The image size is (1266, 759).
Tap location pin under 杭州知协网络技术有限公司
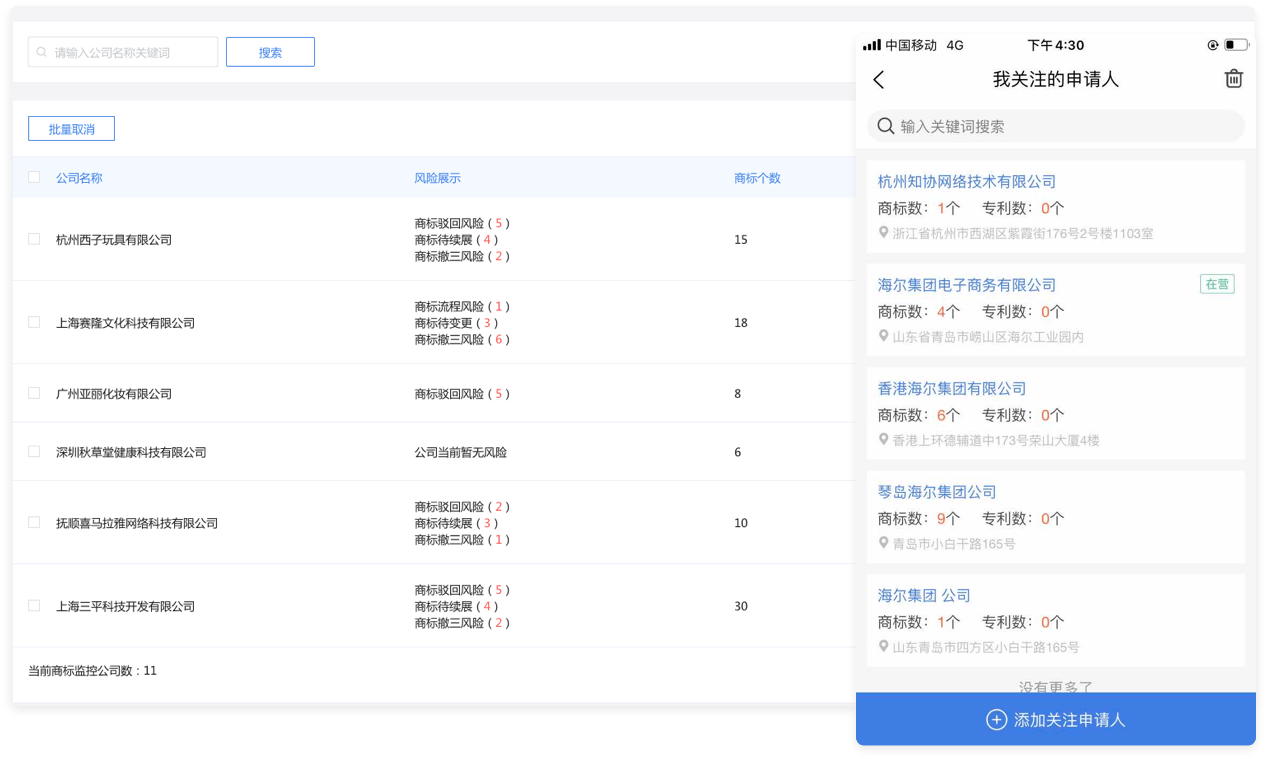(x=883, y=233)
